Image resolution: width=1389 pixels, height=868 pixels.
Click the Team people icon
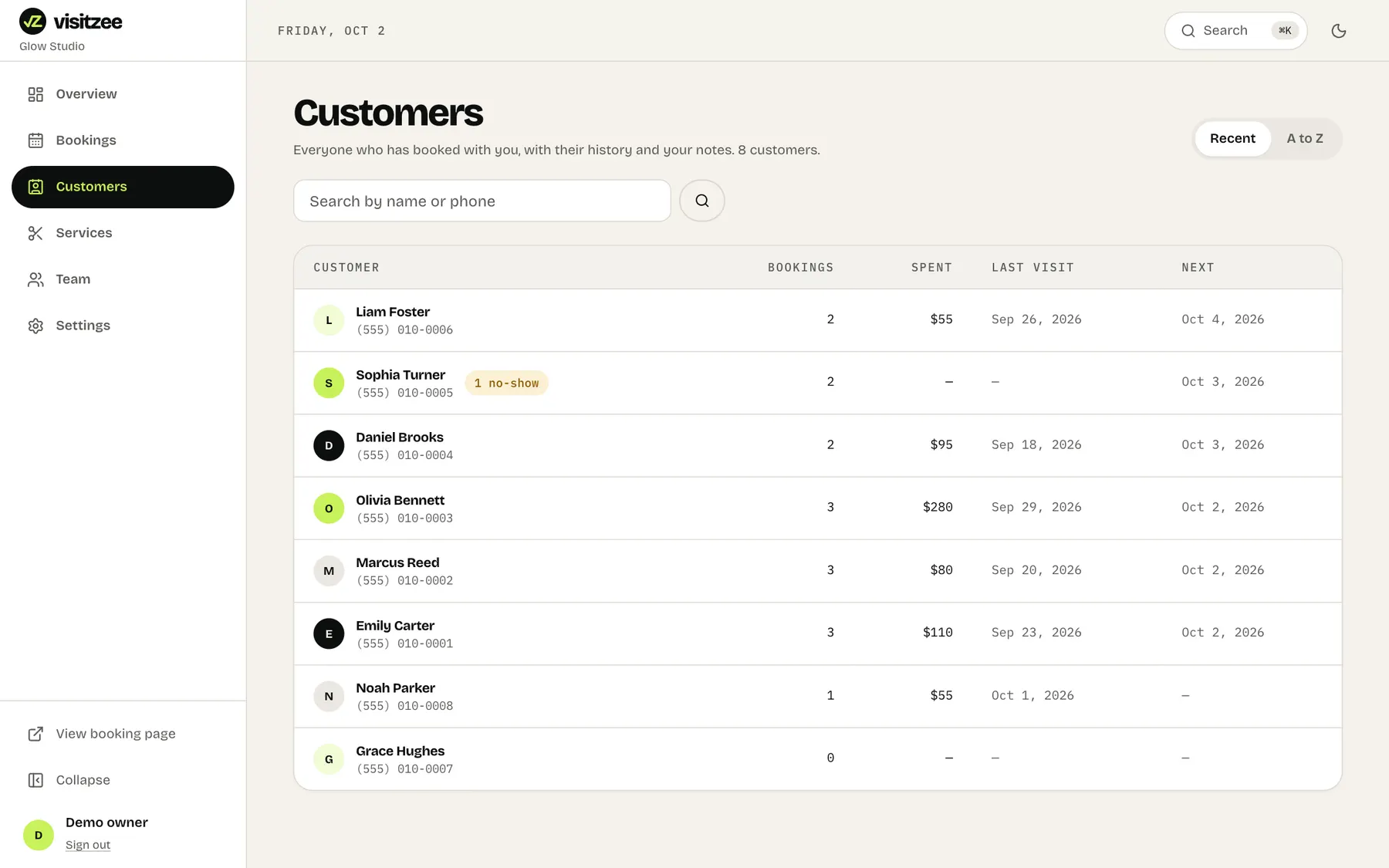pos(35,279)
